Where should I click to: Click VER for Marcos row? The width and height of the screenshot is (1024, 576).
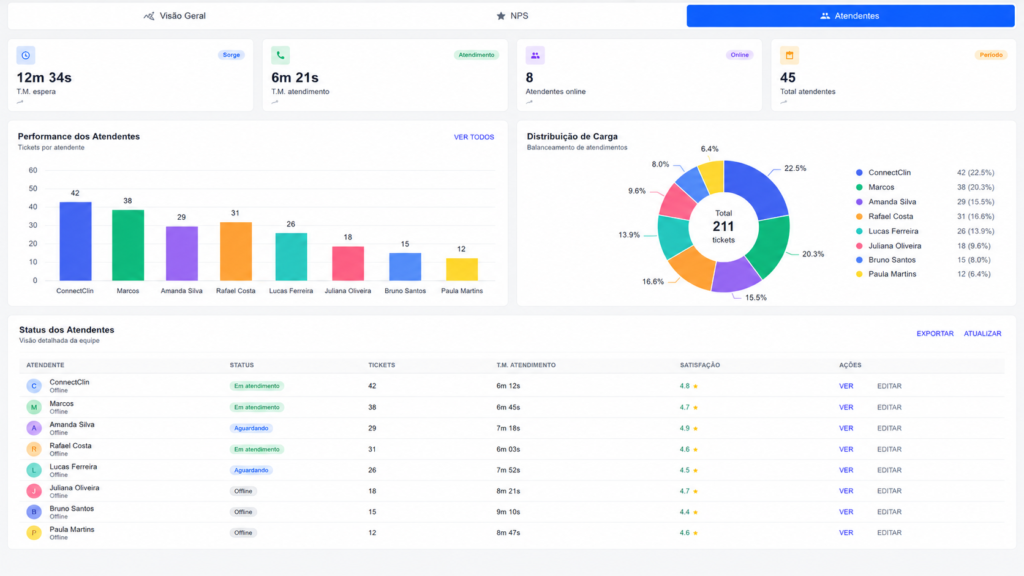(846, 408)
